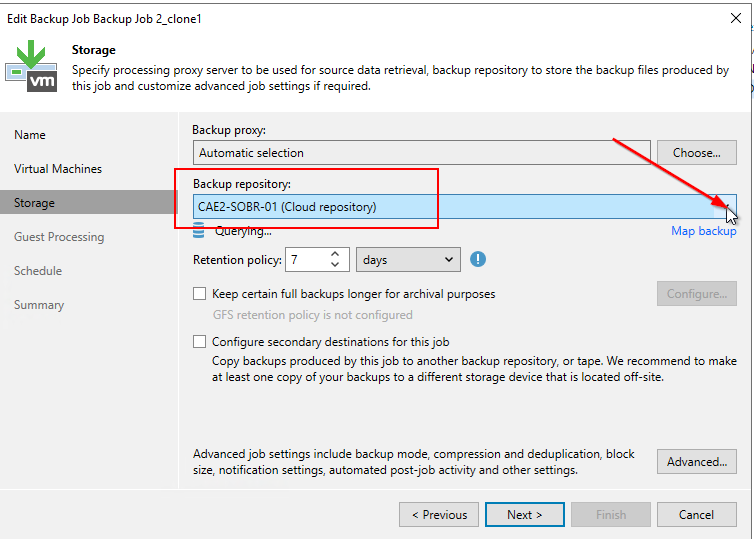The height and width of the screenshot is (539, 754).
Task: Check Configure secondary destinations for this job
Action: click(x=200, y=341)
